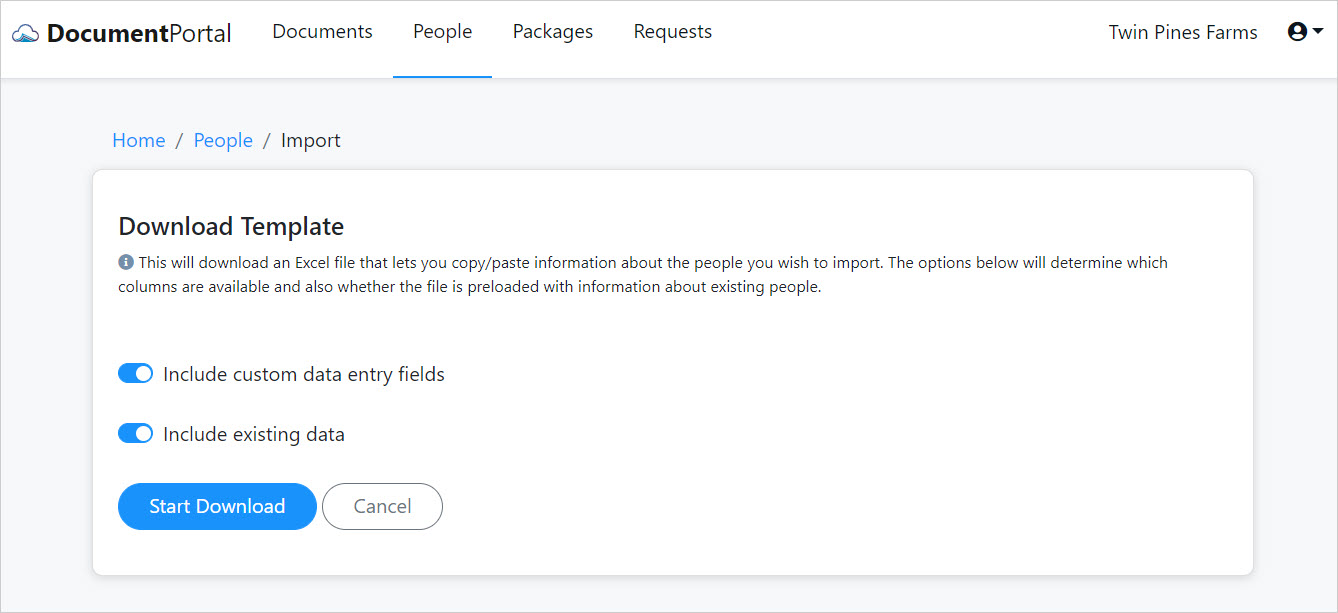Screen dimensions: 1338x613
Task: Click the Start Download button
Action: tap(217, 506)
